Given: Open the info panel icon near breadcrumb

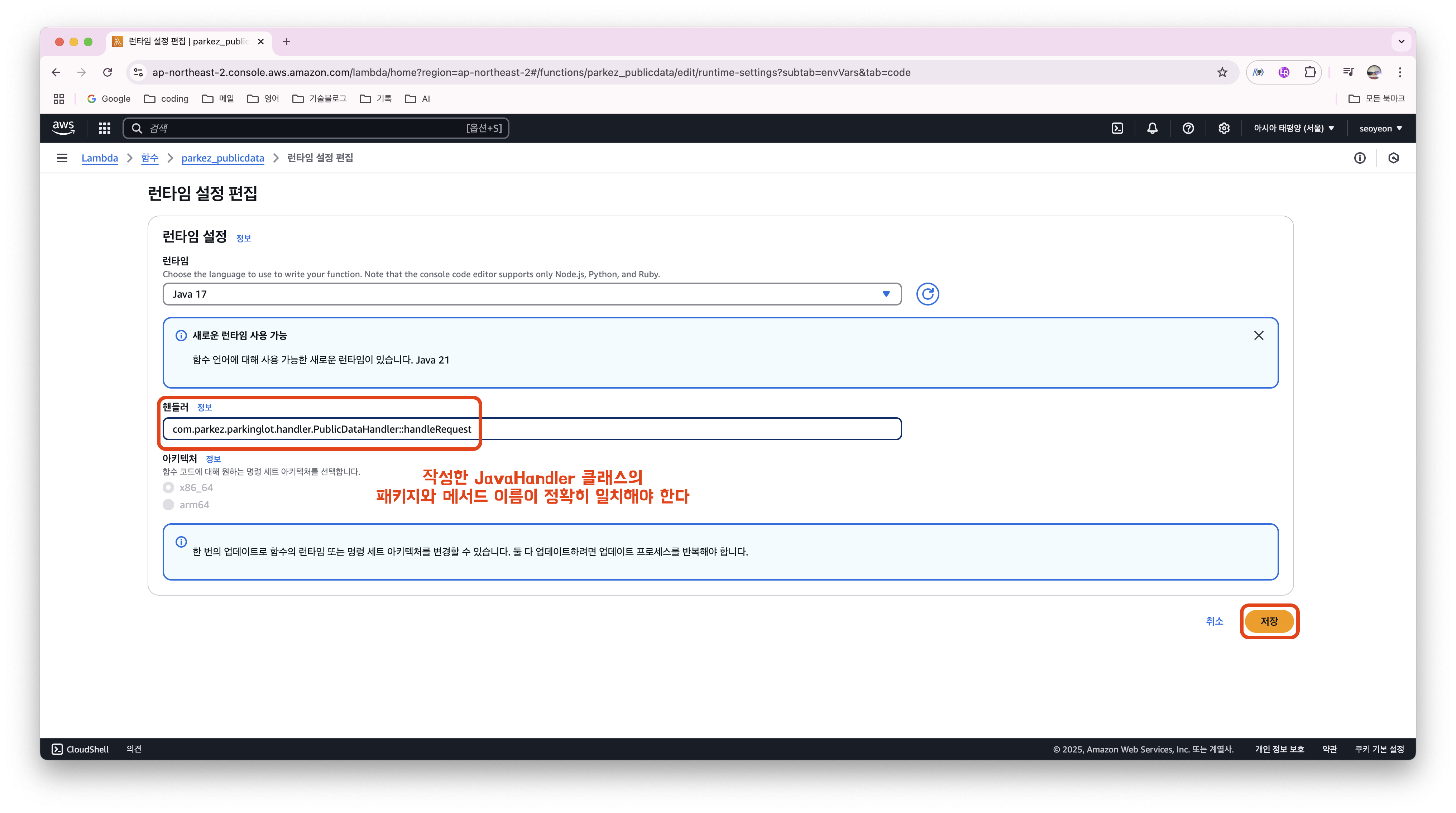Looking at the screenshot, I should point(1360,158).
